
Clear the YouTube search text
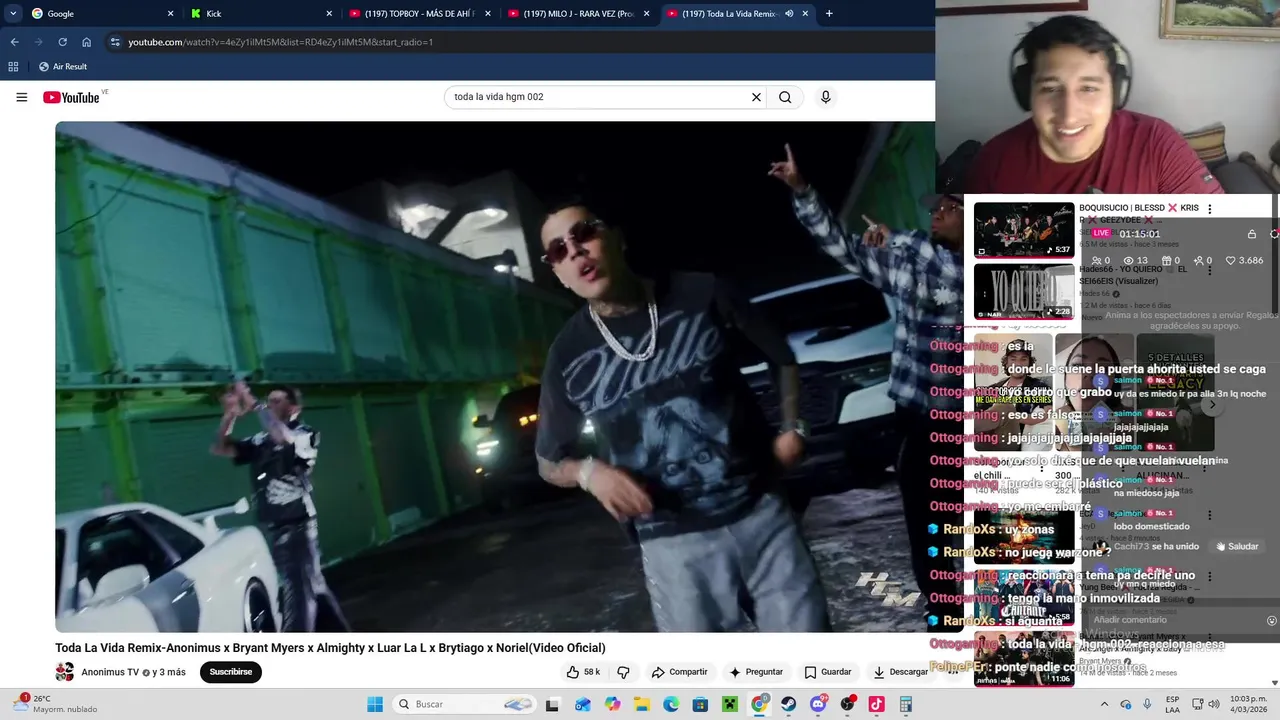pyautogui.click(x=756, y=97)
